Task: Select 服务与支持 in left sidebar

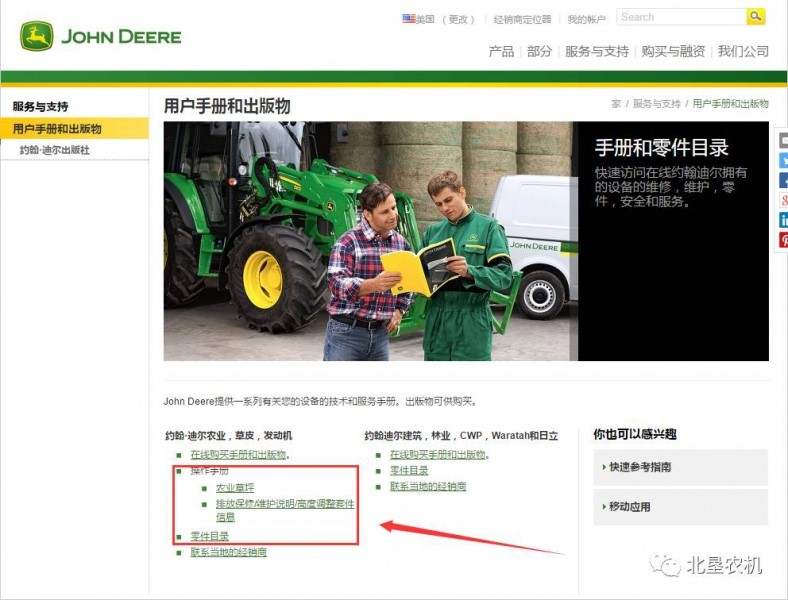Action: coord(40,107)
